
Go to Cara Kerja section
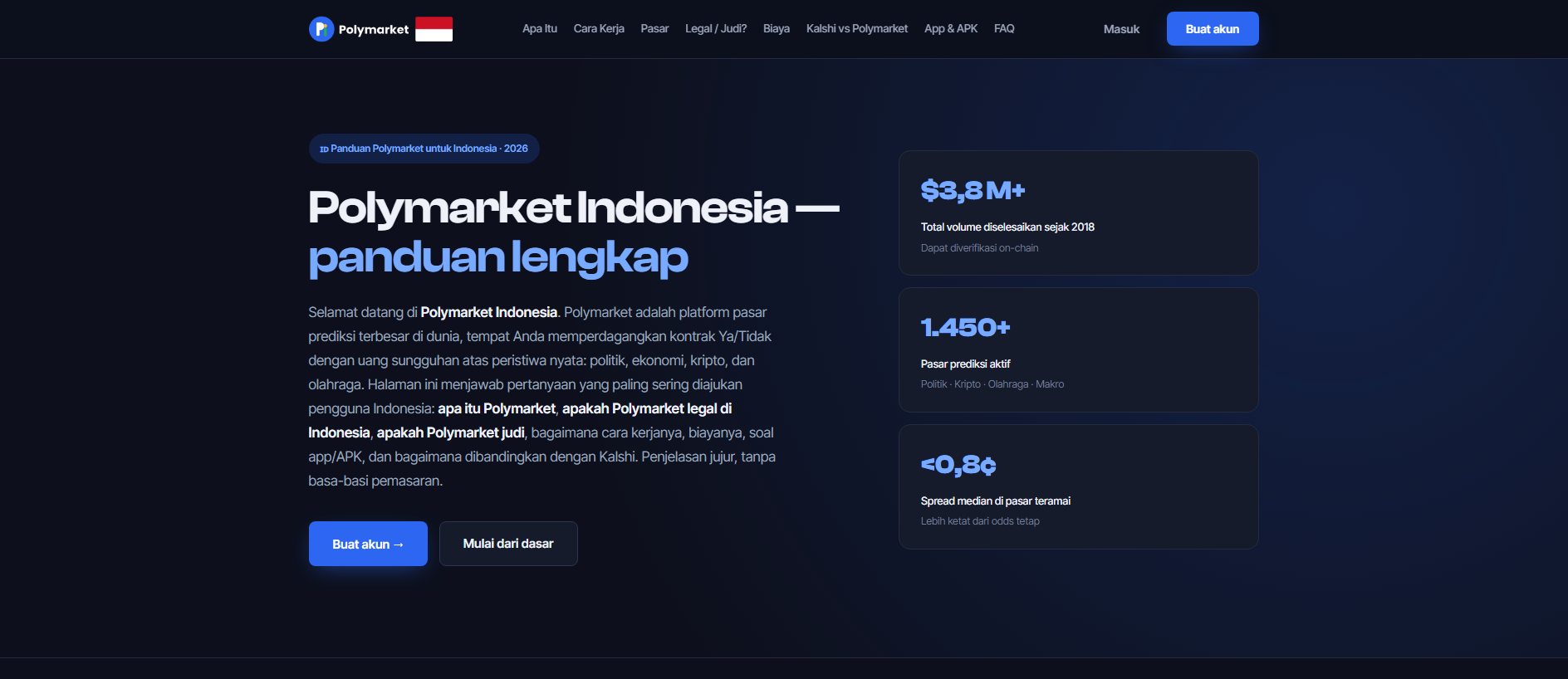coord(599,28)
